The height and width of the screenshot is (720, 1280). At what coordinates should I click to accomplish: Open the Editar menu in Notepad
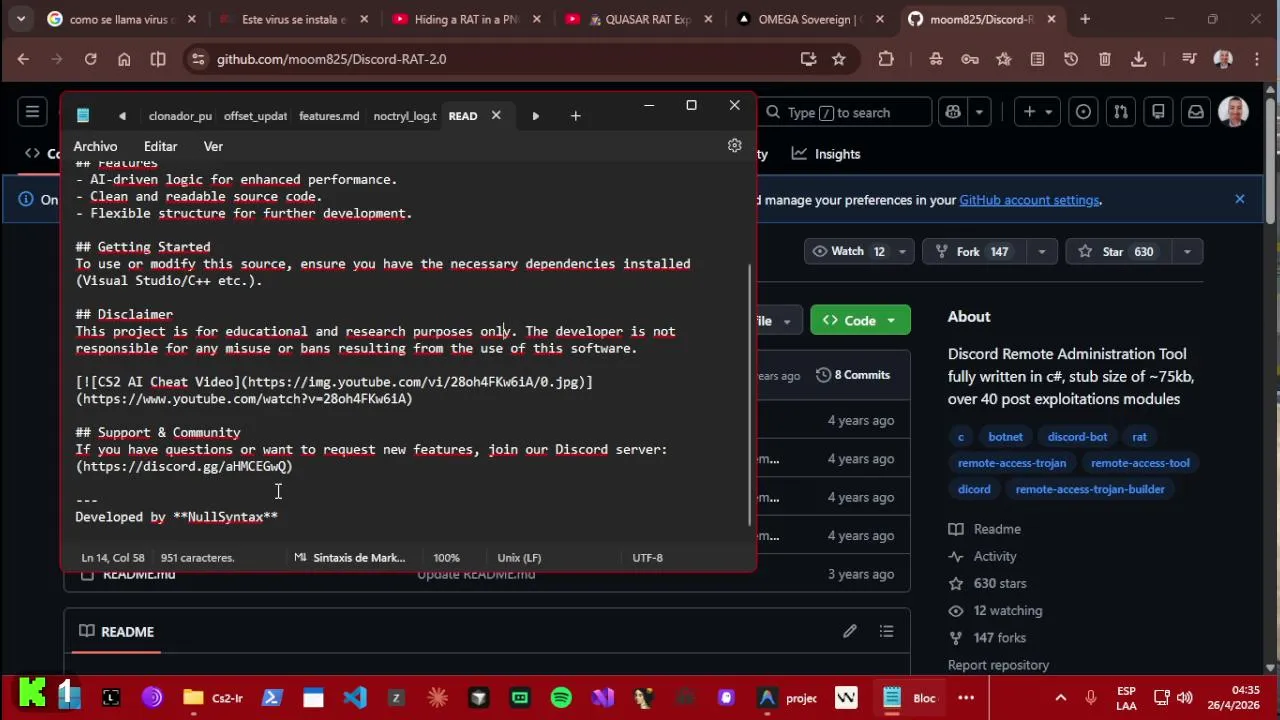(x=160, y=146)
